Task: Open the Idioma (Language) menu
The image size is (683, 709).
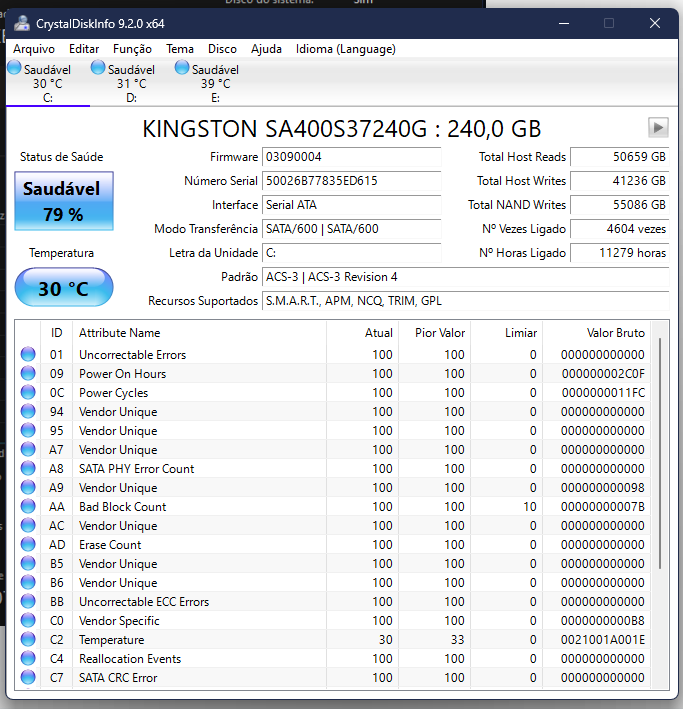Action: click(346, 49)
